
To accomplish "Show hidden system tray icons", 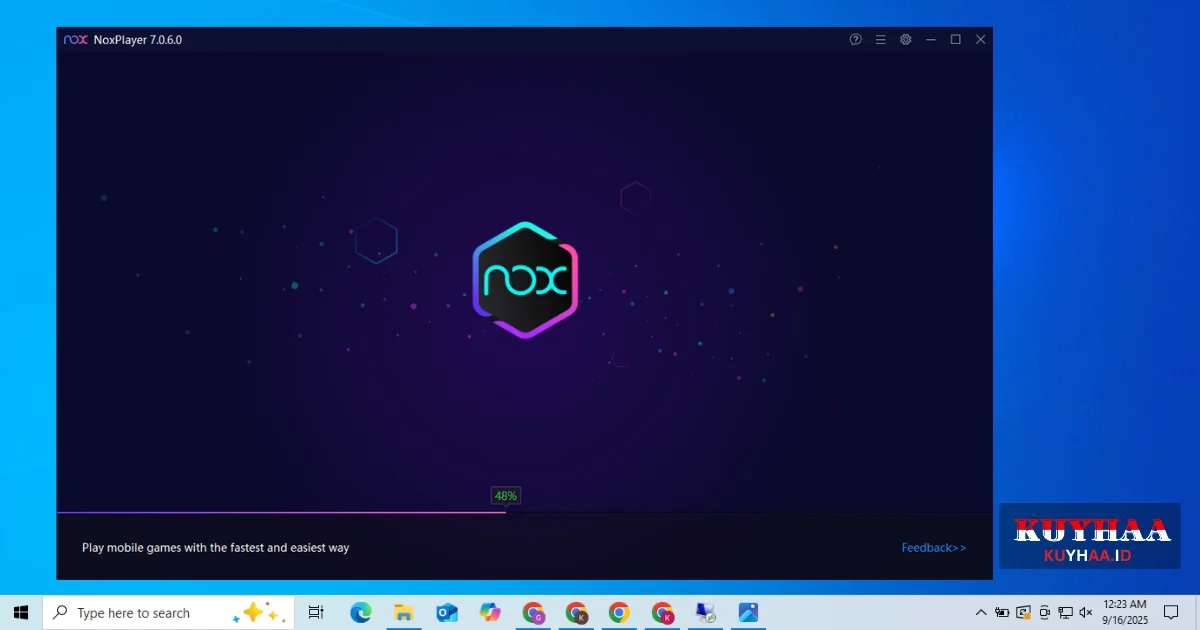I will click(981, 612).
